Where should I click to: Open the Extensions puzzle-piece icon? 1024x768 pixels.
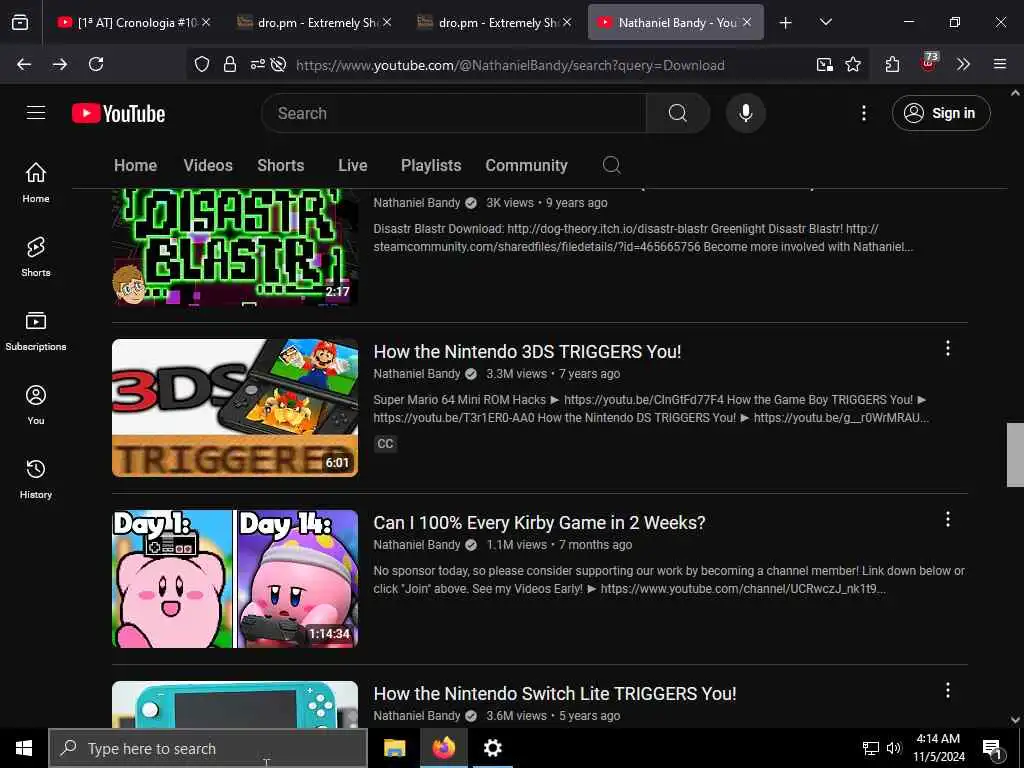point(892,64)
